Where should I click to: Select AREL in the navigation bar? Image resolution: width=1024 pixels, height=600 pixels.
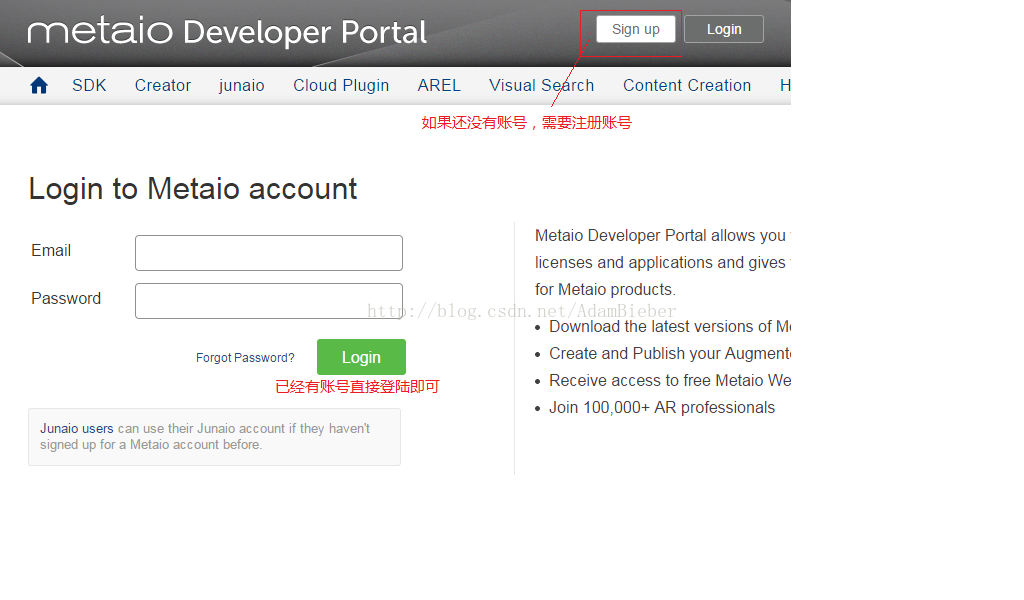pos(439,86)
